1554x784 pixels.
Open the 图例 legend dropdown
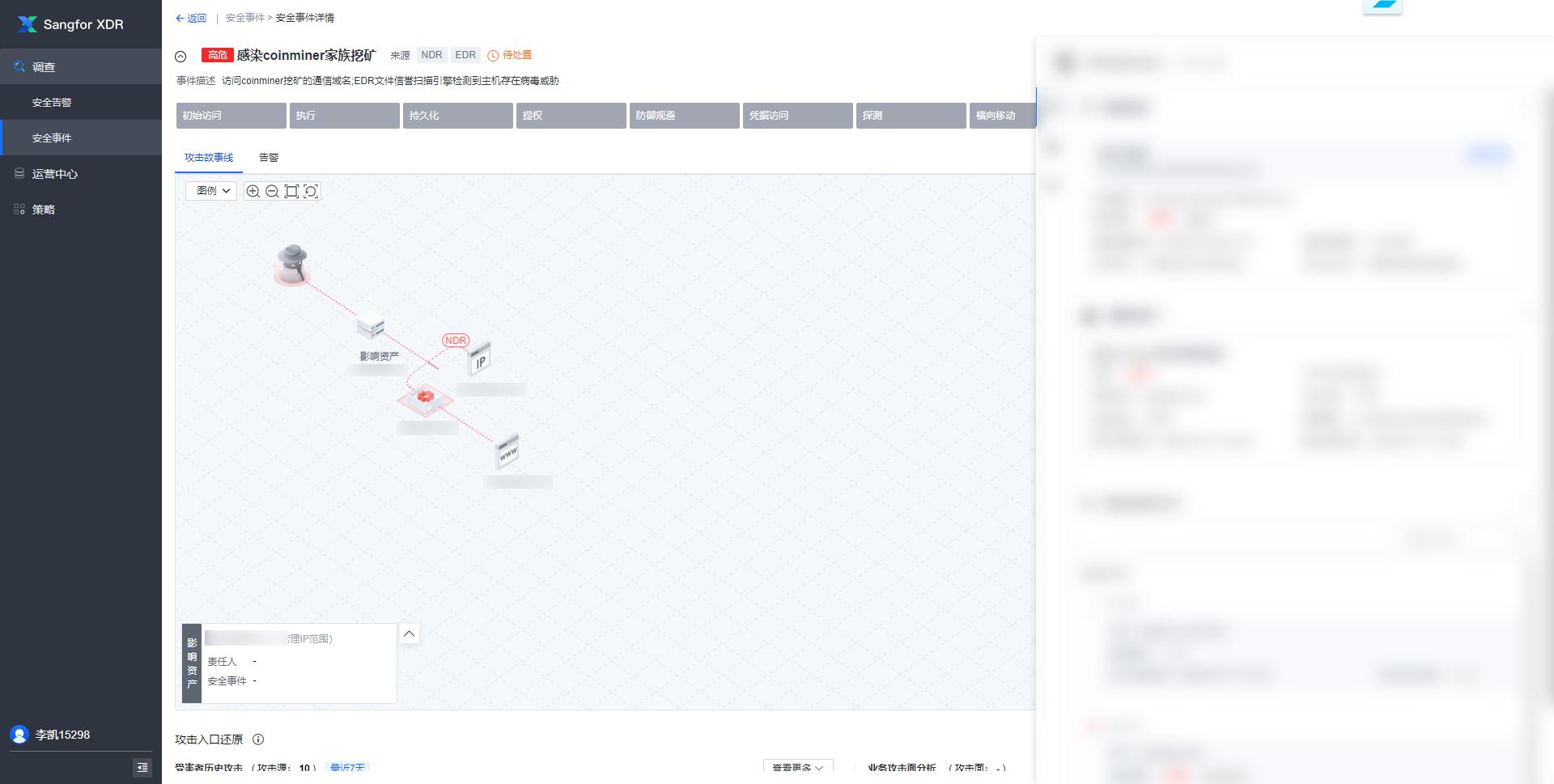pyautogui.click(x=211, y=191)
